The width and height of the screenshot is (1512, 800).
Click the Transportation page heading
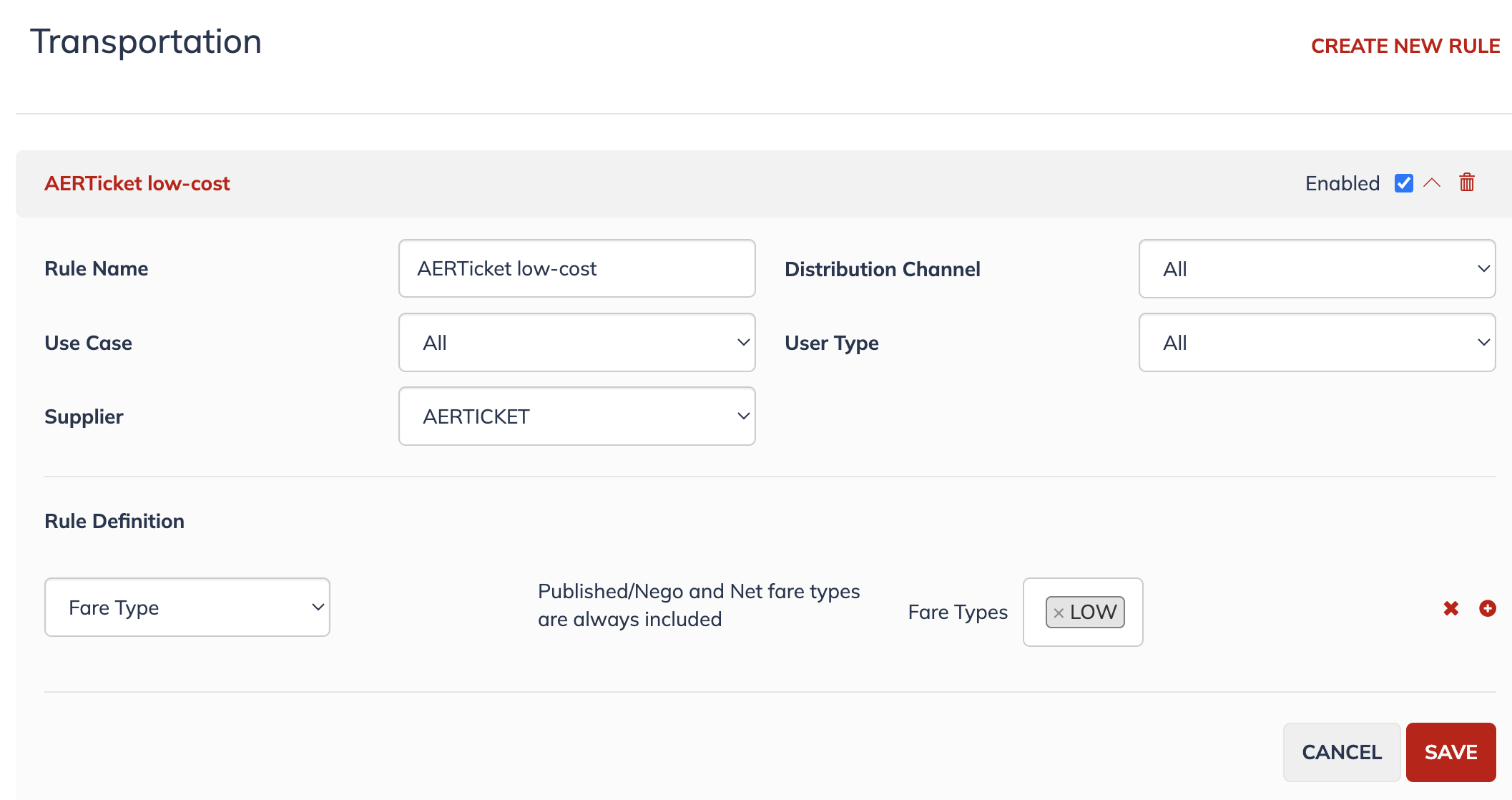[146, 42]
